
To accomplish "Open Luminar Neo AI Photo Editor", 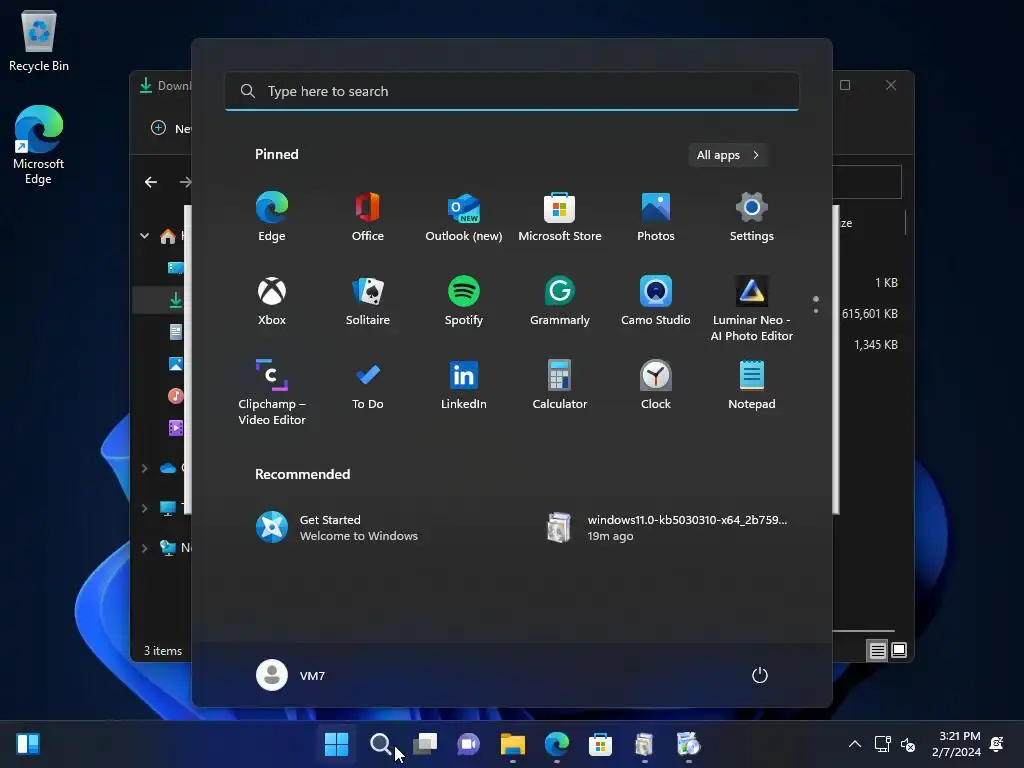I will coord(752,309).
